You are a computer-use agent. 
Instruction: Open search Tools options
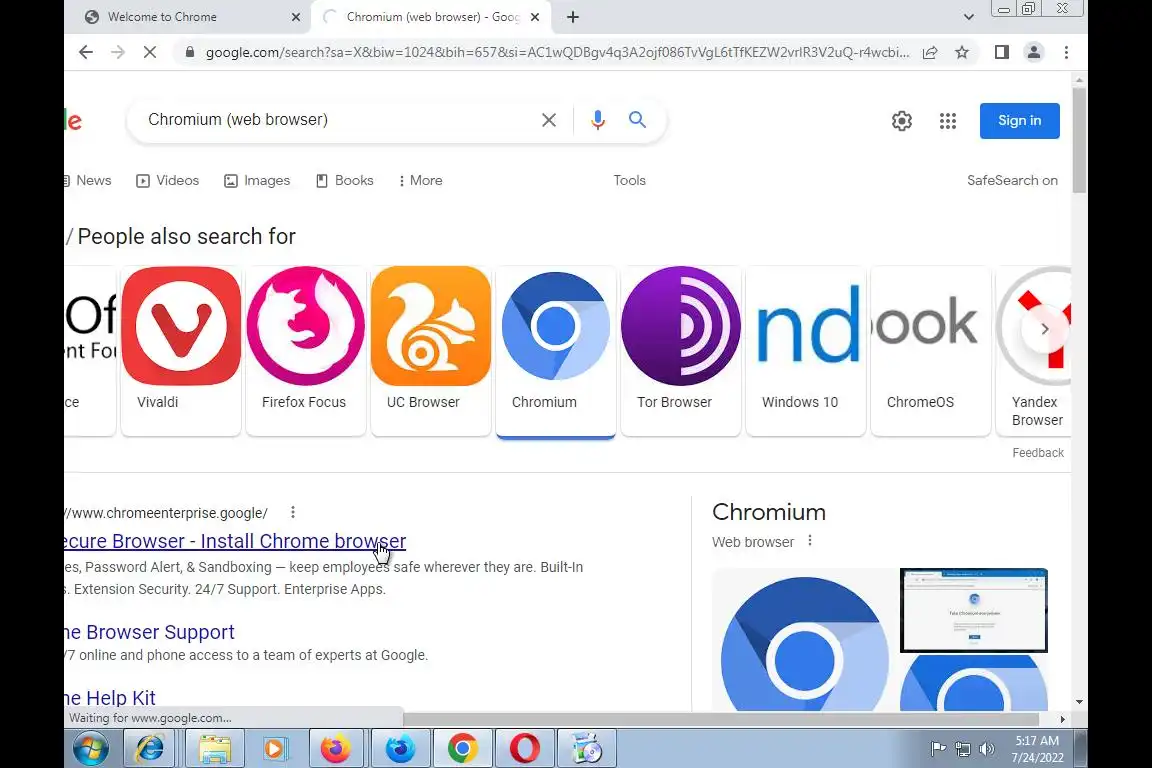tap(630, 180)
